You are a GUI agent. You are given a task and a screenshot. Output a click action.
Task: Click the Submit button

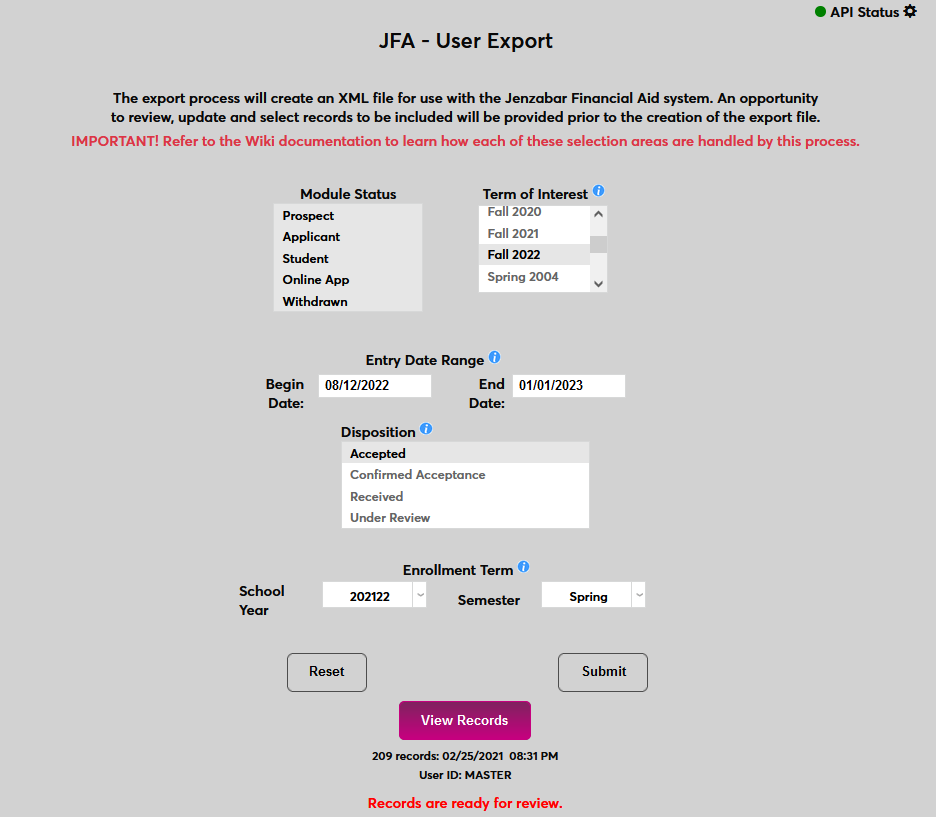(x=603, y=672)
